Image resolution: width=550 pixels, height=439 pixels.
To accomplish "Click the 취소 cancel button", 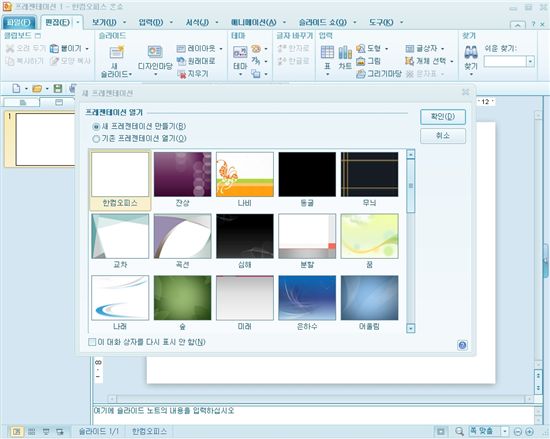I will (x=443, y=136).
